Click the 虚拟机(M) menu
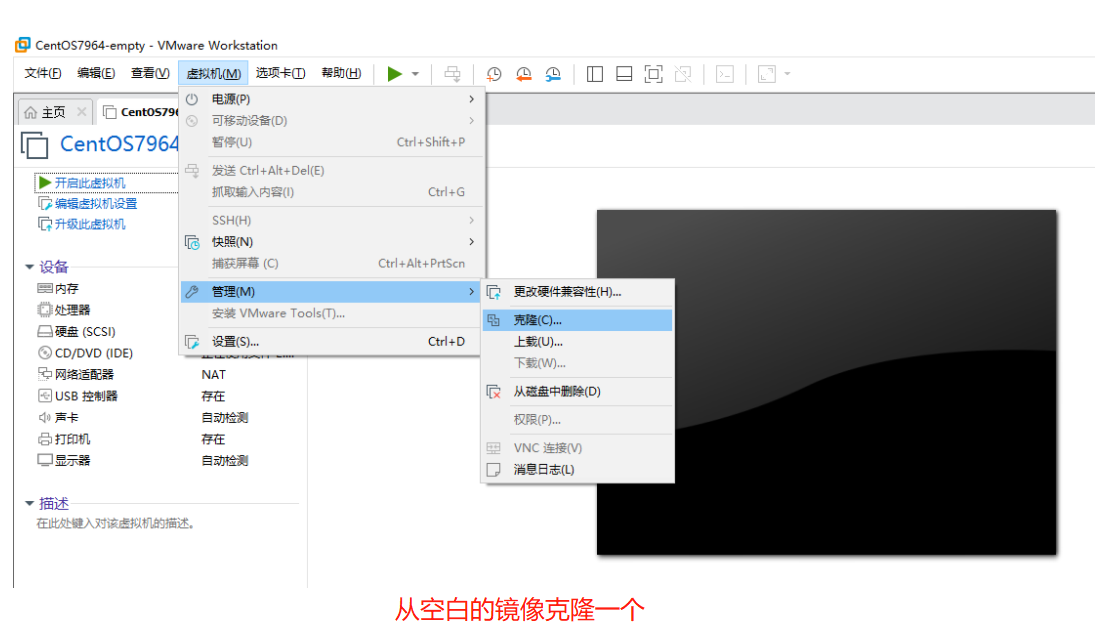Screen dimensions: 1111x643 point(213,74)
